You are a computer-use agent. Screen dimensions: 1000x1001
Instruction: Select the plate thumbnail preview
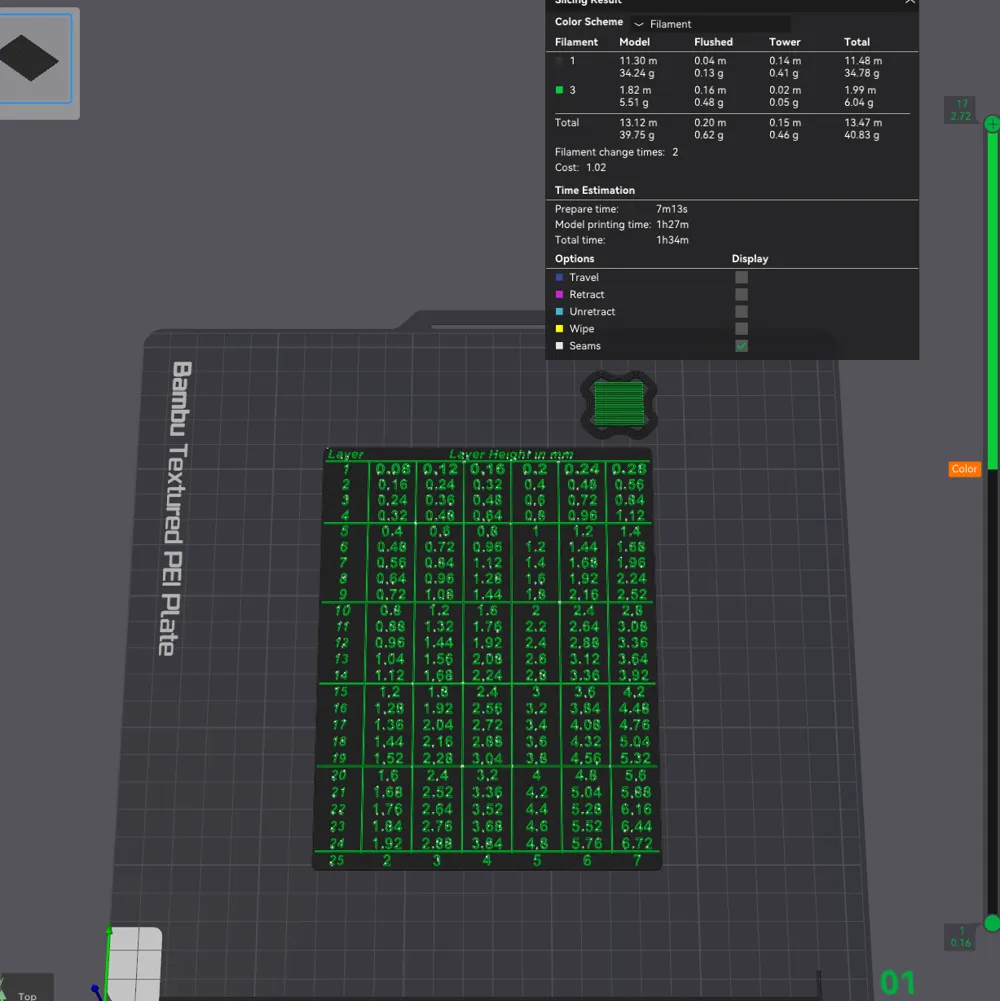coord(35,59)
